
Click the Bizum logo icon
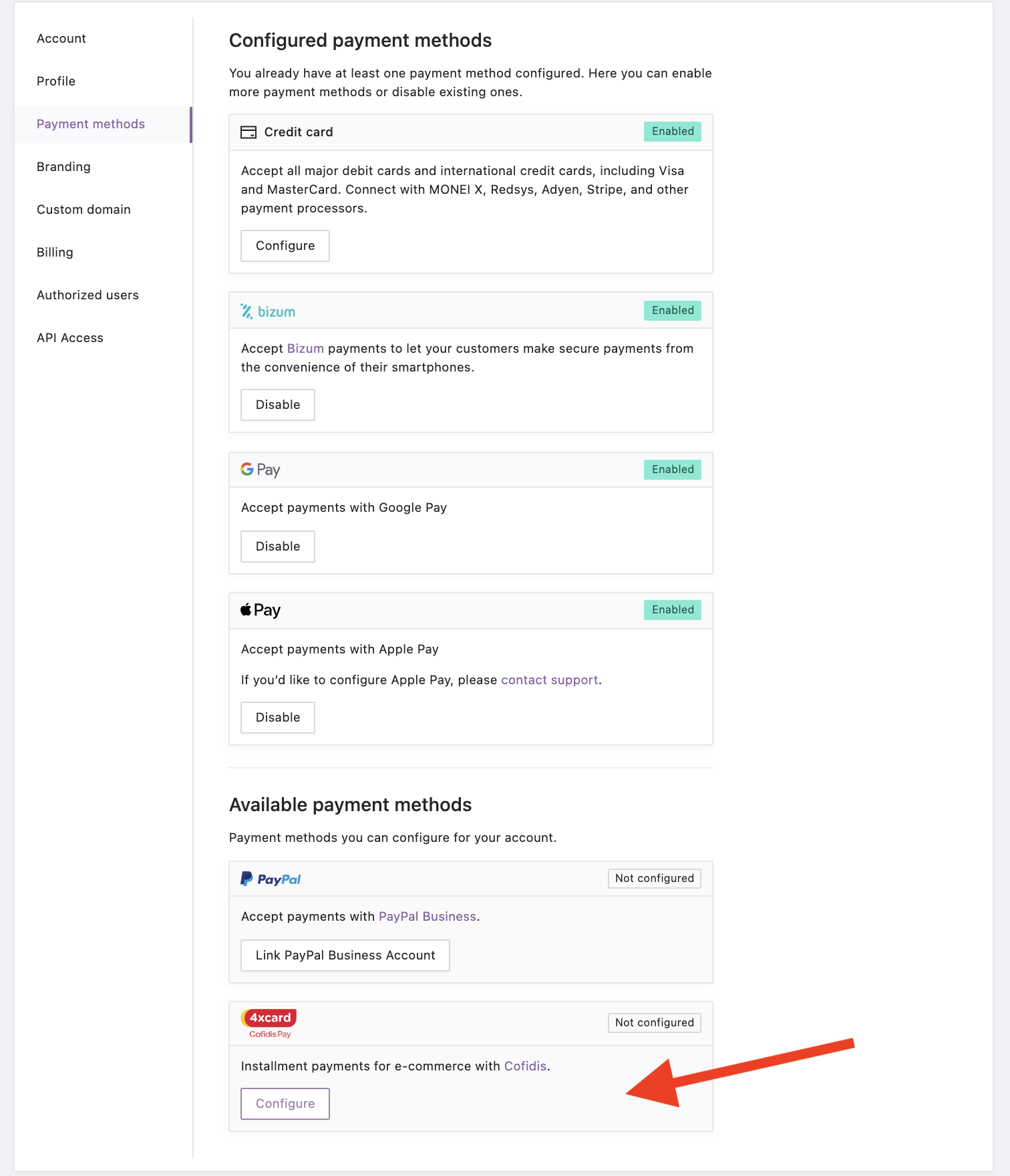click(268, 311)
